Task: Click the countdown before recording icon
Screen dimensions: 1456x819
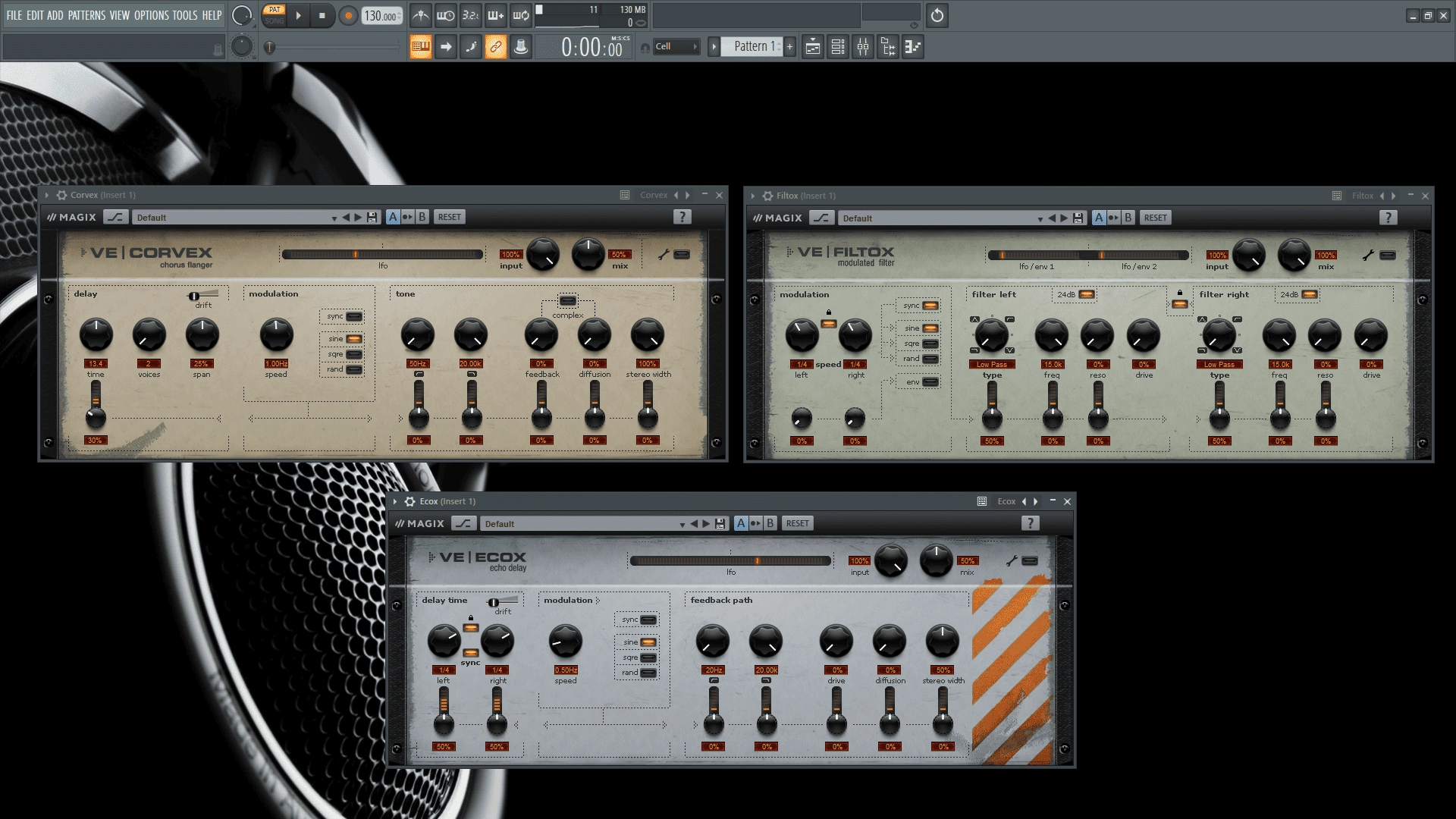Action: tap(471, 15)
